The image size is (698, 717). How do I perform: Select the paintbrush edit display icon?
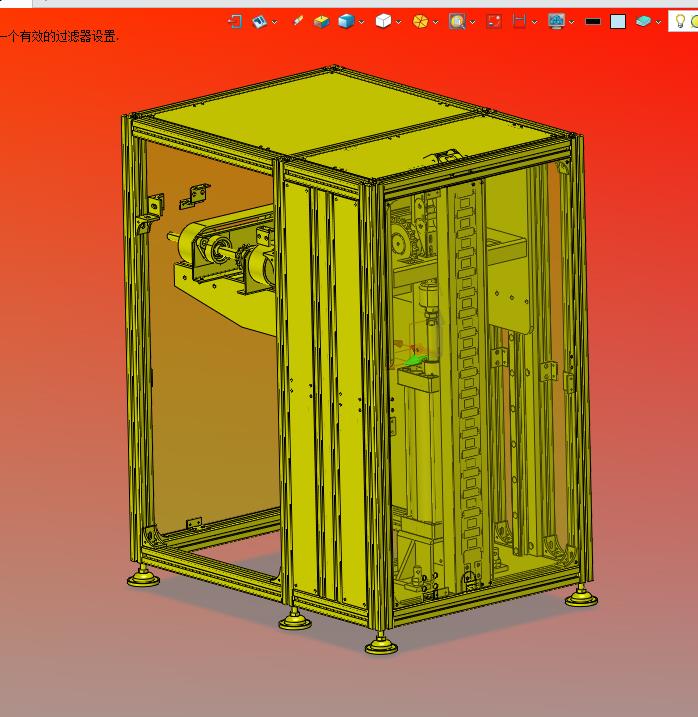pos(298,21)
